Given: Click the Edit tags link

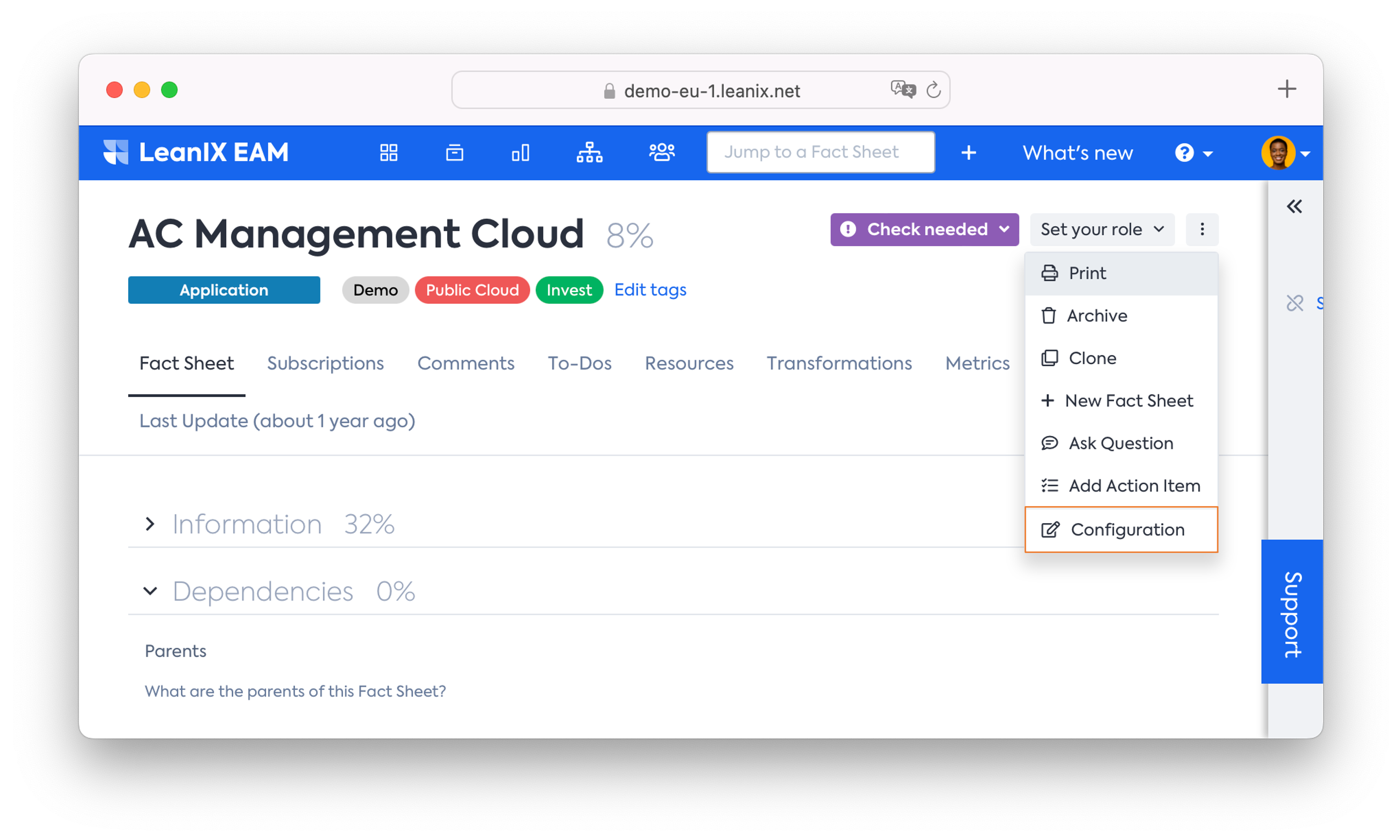Looking at the screenshot, I should click(650, 290).
